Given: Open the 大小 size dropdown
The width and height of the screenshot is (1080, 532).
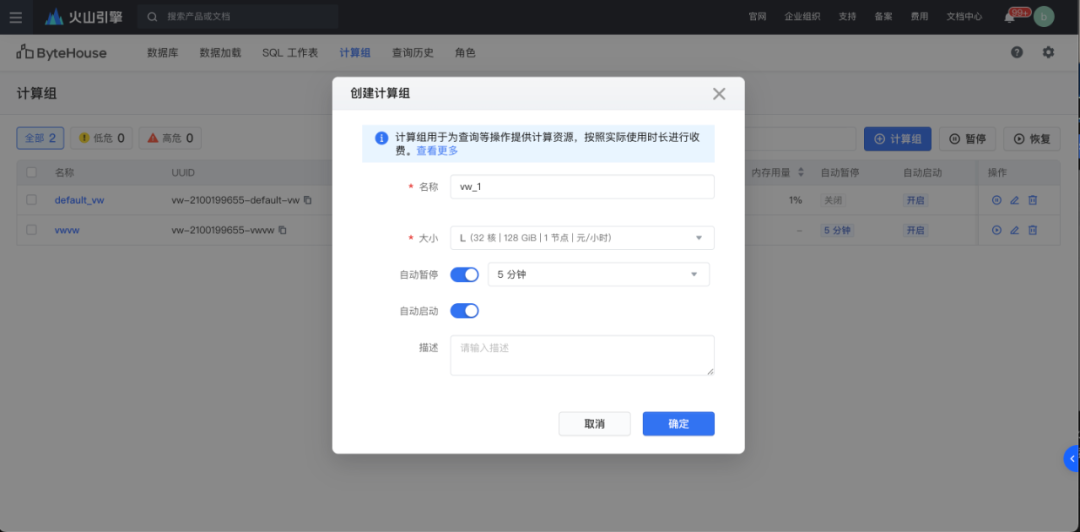Looking at the screenshot, I should pyautogui.click(x=582, y=238).
